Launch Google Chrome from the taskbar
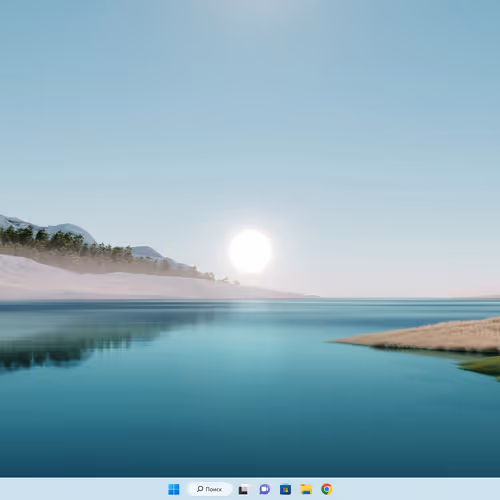Image resolution: width=500 pixels, height=500 pixels. coord(327,489)
